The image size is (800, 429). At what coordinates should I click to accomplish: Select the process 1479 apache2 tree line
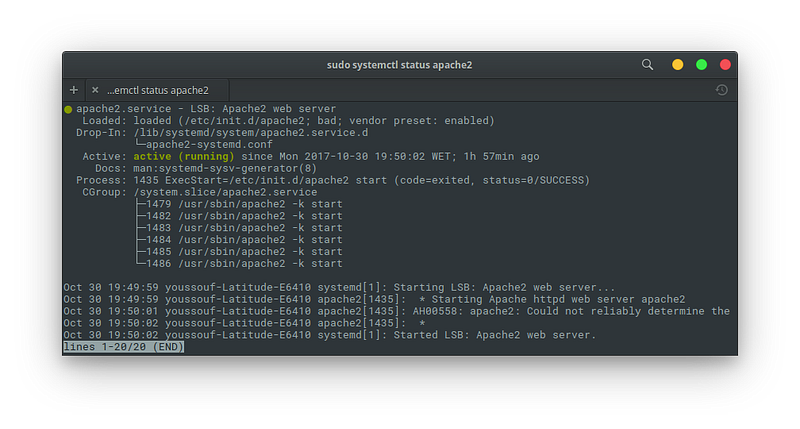pos(241,204)
